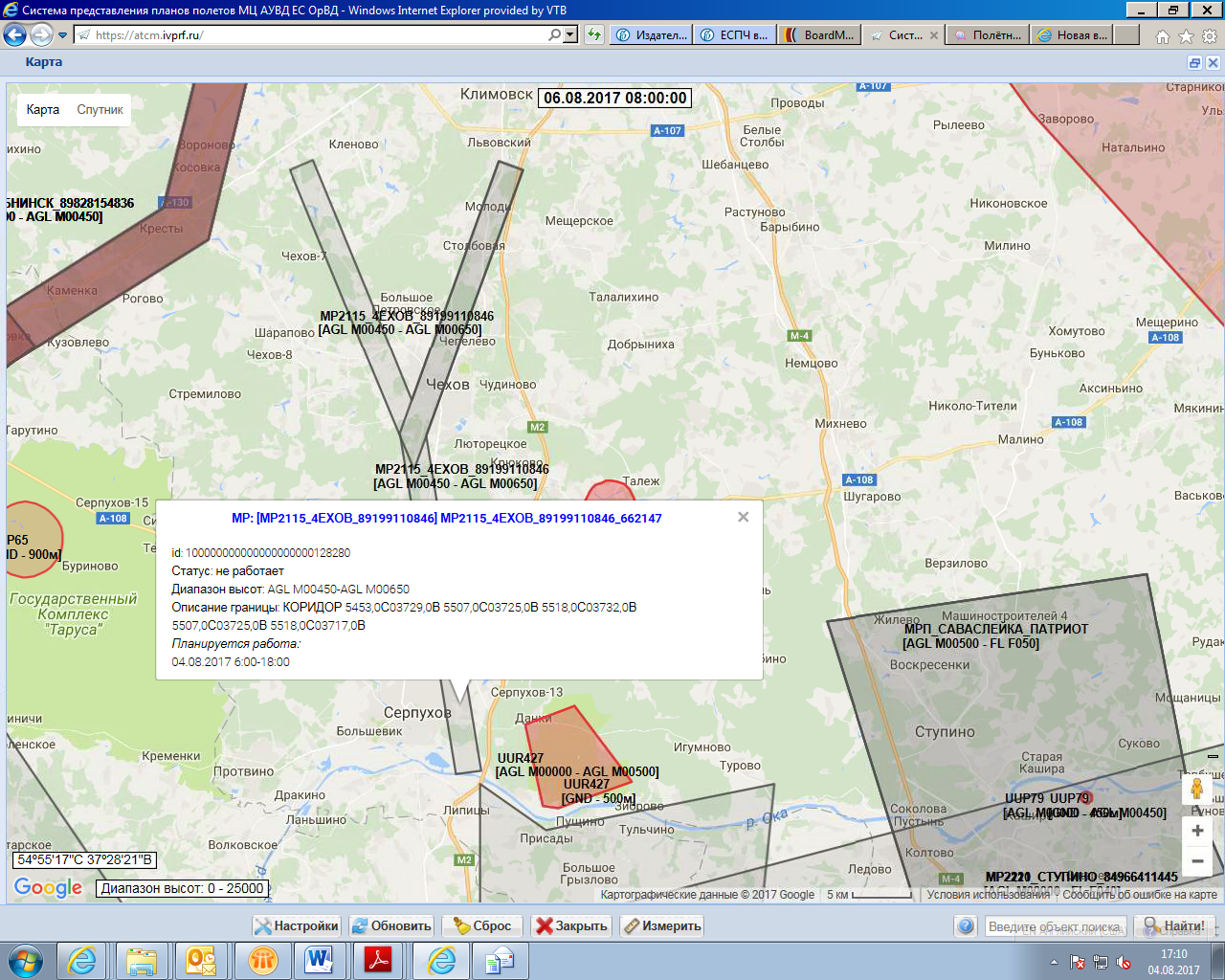The image size is (1225, 980).
Task: Switch to the BoardM... browser tab
Action: click(819, 35)
